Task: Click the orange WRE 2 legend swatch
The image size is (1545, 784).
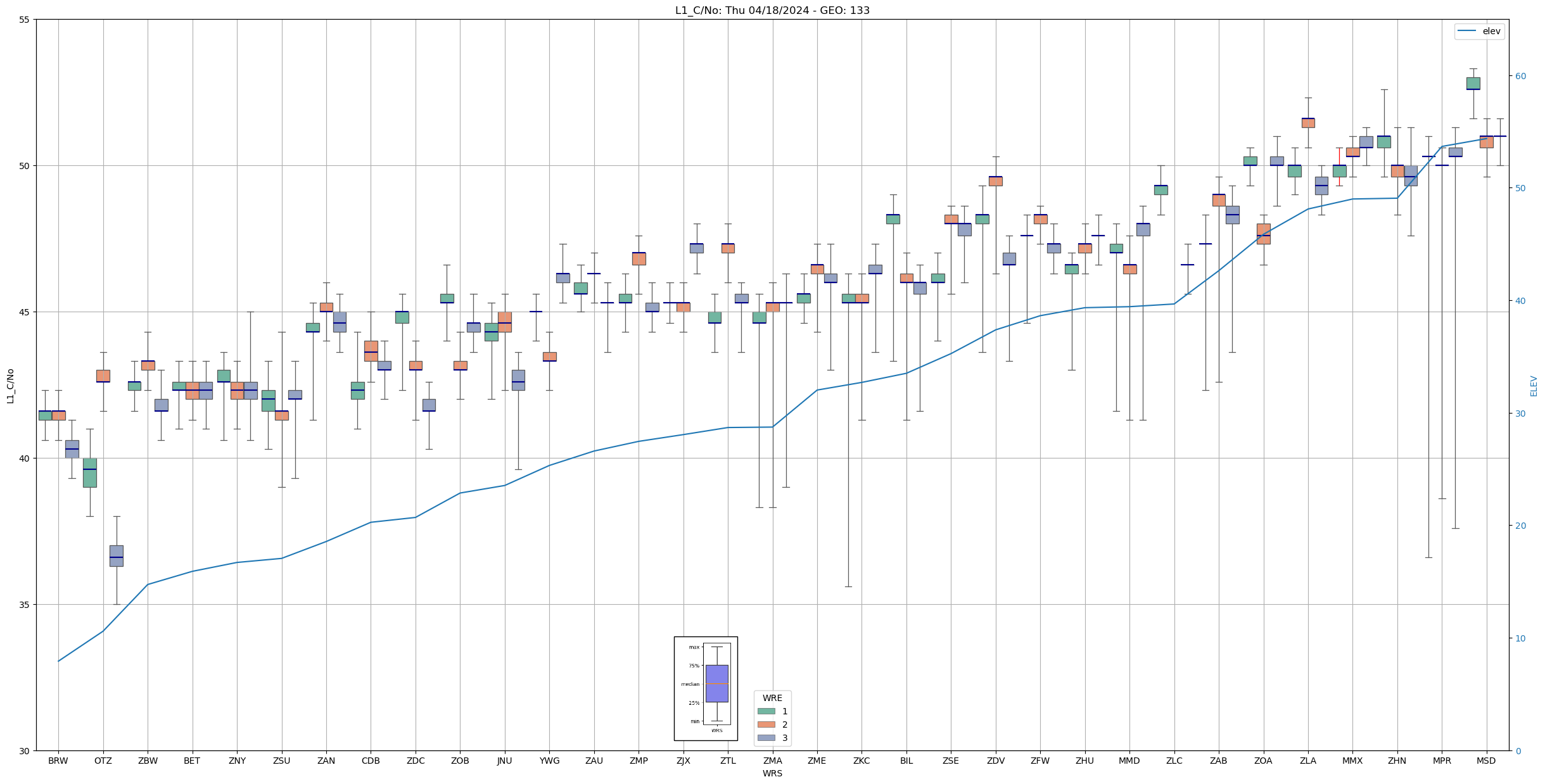Action: (766, 724)
